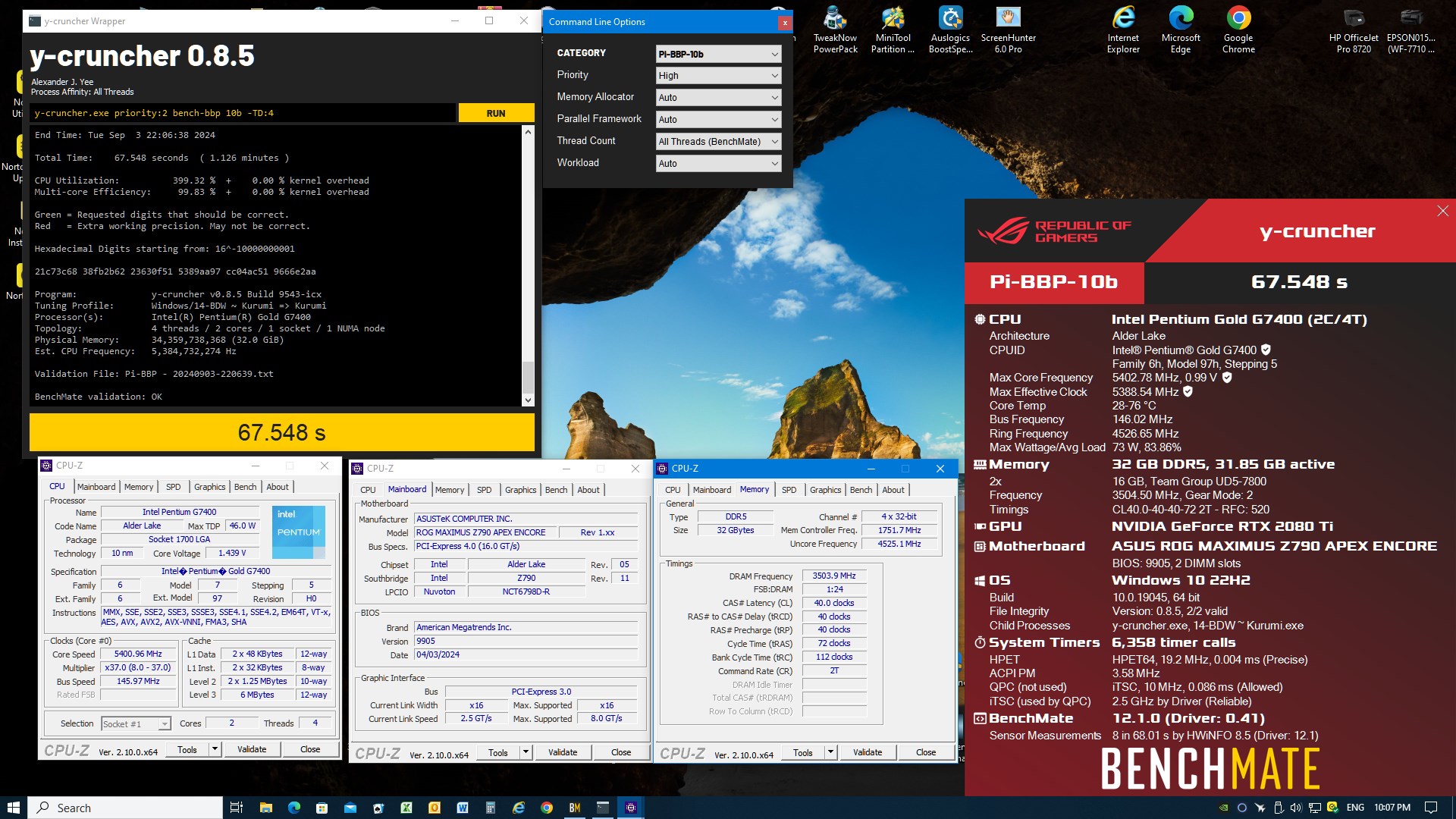Click y-cruncher output scrollbar up arrow
This screenshot has height=819, width=1456.
(x=528, y=132)
